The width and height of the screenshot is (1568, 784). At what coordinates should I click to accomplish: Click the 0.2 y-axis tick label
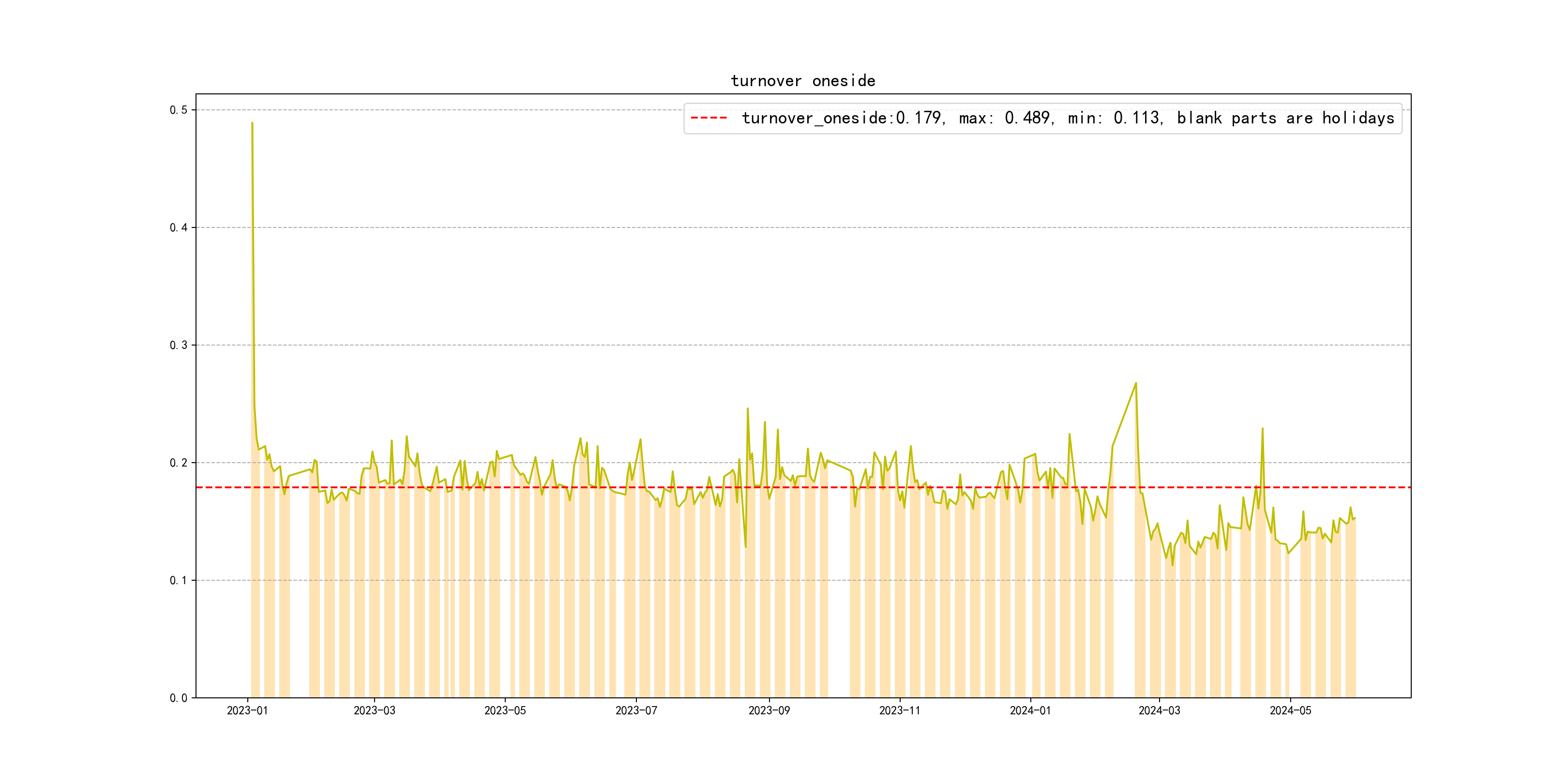point(179,463)
